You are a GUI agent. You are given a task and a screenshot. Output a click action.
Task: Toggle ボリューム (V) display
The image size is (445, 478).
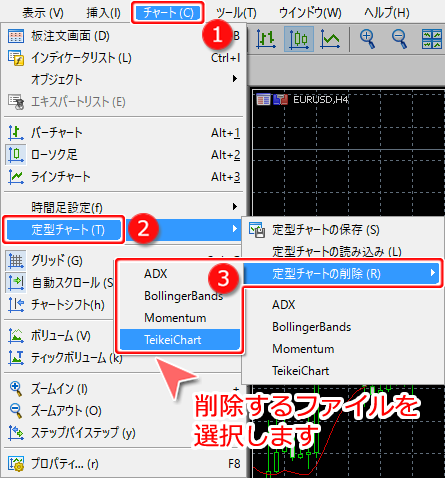[60, 336]
